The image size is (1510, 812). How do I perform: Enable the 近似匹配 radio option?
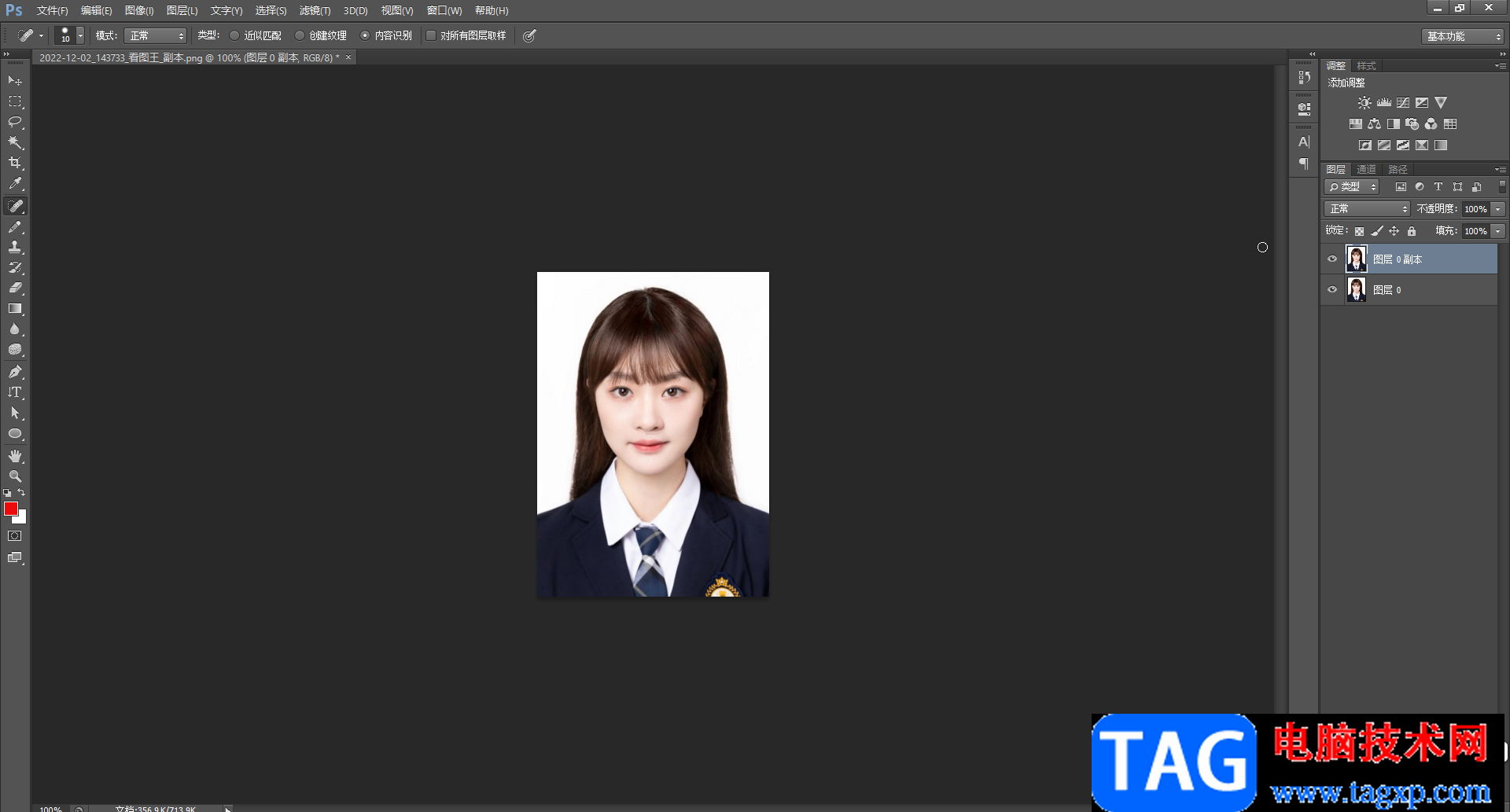234,35
